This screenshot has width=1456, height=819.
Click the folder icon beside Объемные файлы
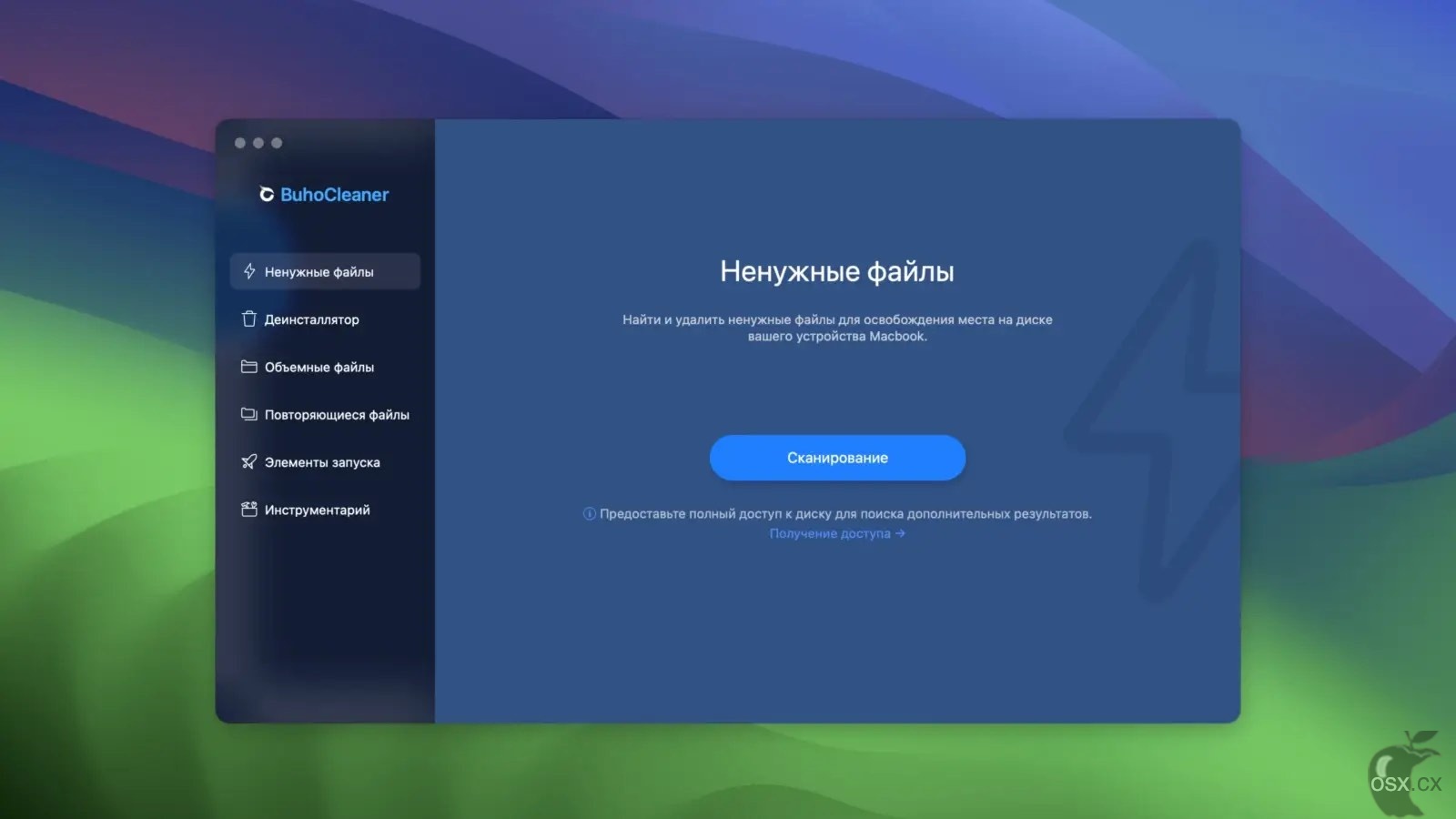click(x=249, y=367)
